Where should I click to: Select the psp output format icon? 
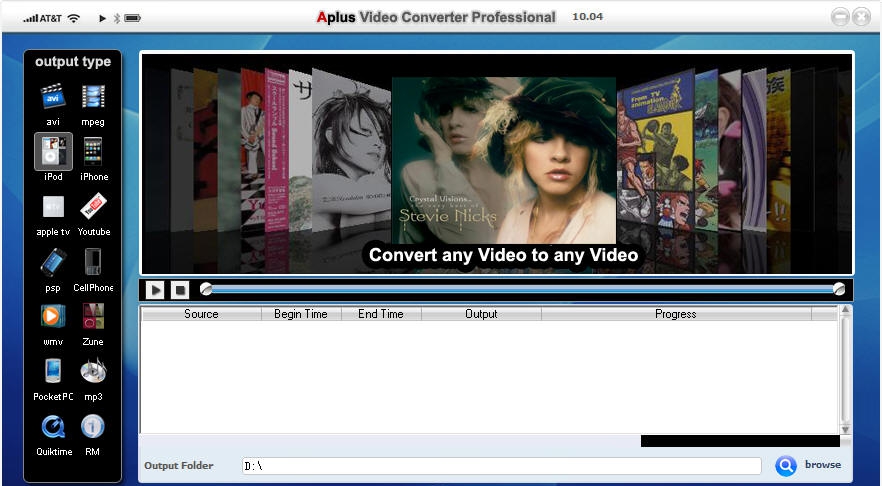click(53, 262)
